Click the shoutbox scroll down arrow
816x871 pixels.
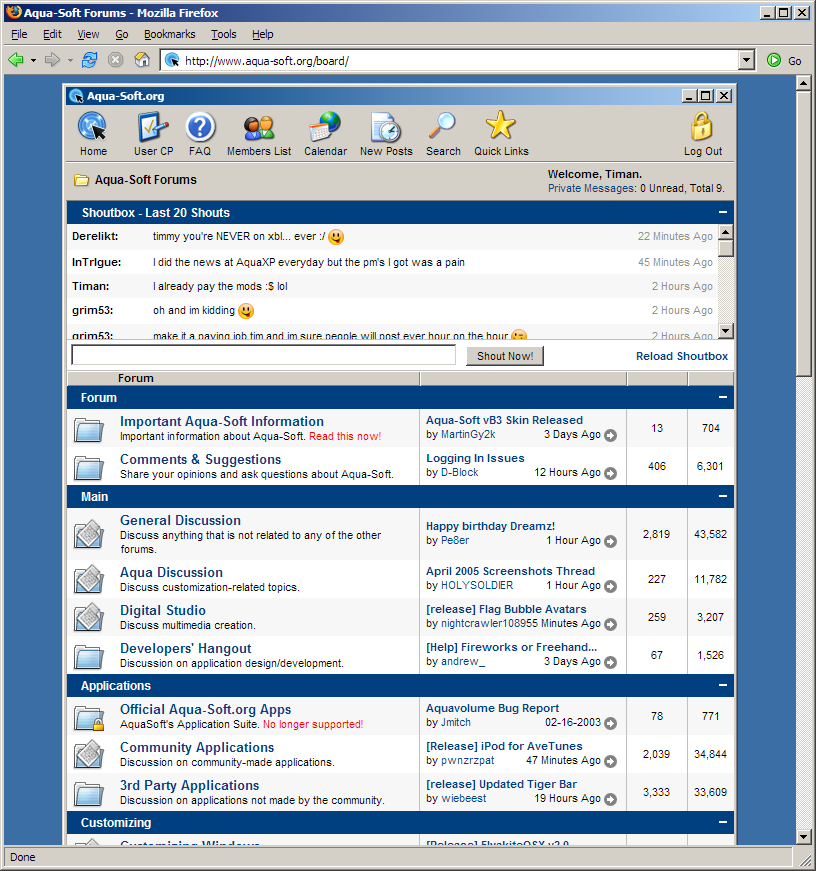click(725, 331)
